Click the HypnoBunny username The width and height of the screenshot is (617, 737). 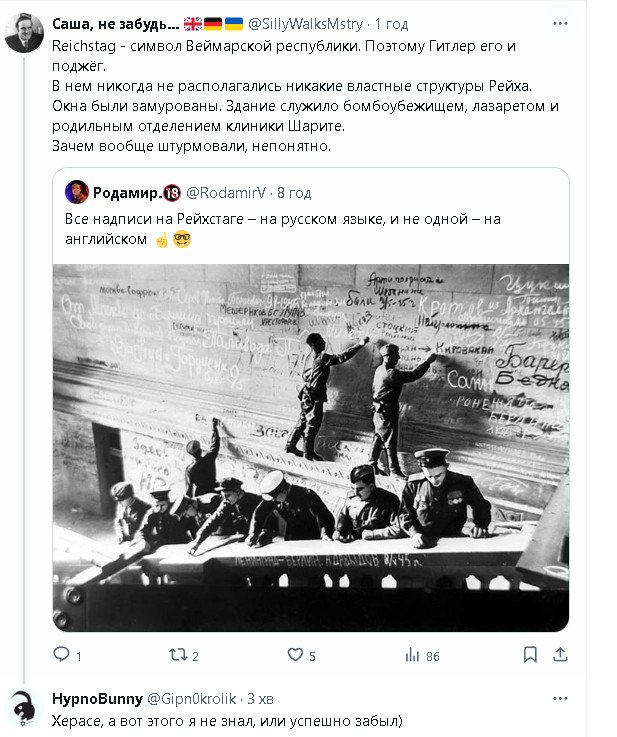pos(97,697)
